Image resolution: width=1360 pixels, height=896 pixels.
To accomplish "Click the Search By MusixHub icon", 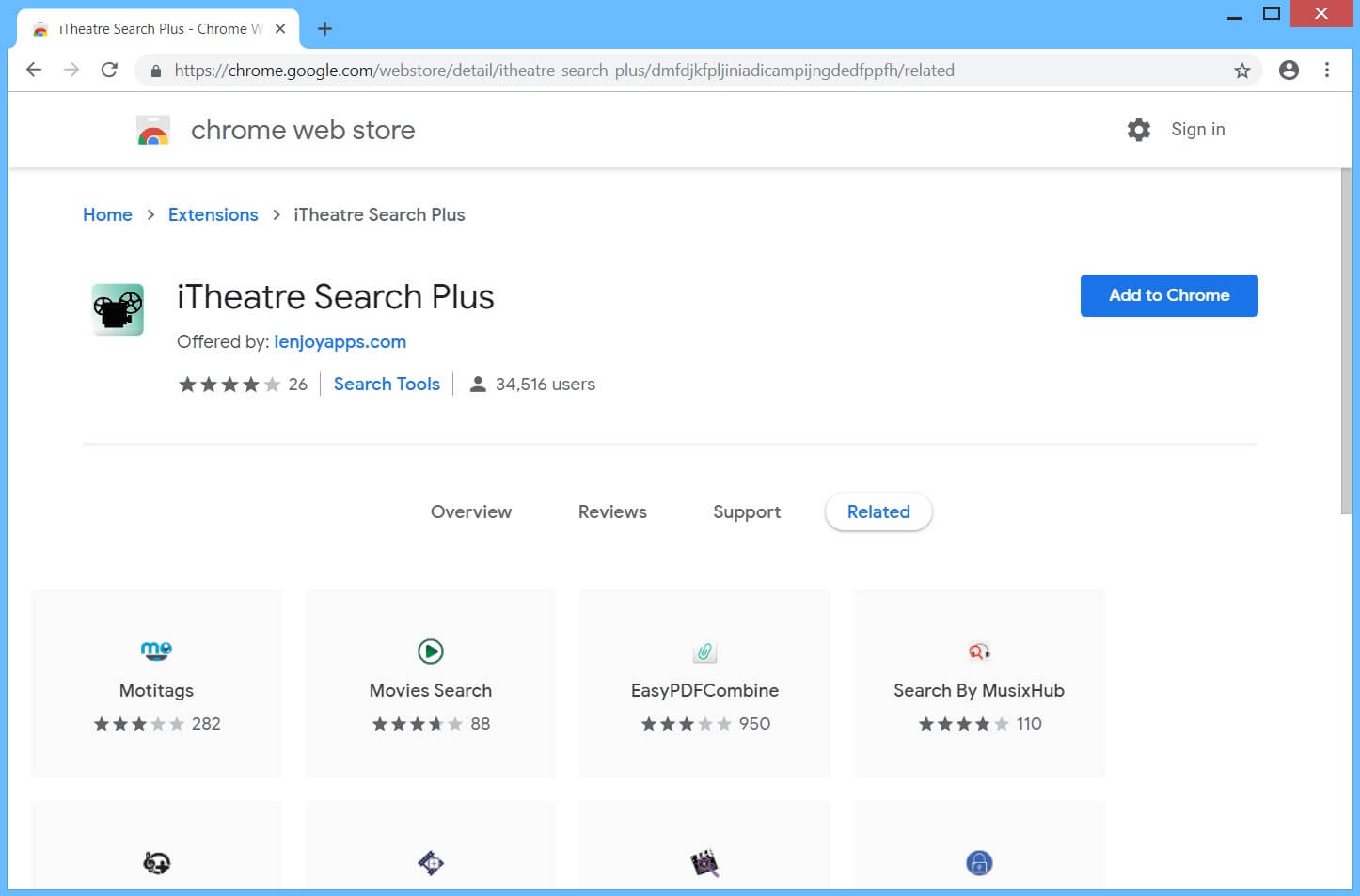I will pos(979,652).
